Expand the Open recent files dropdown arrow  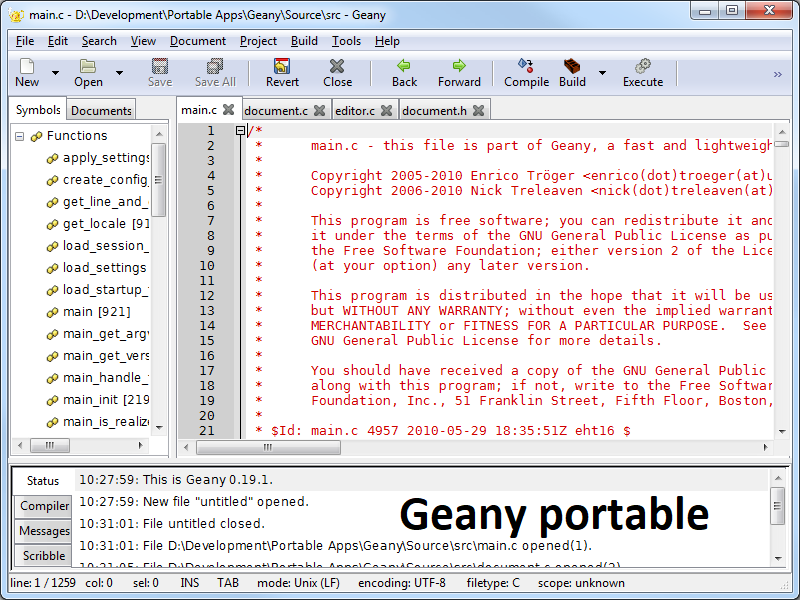pos(119,73)
